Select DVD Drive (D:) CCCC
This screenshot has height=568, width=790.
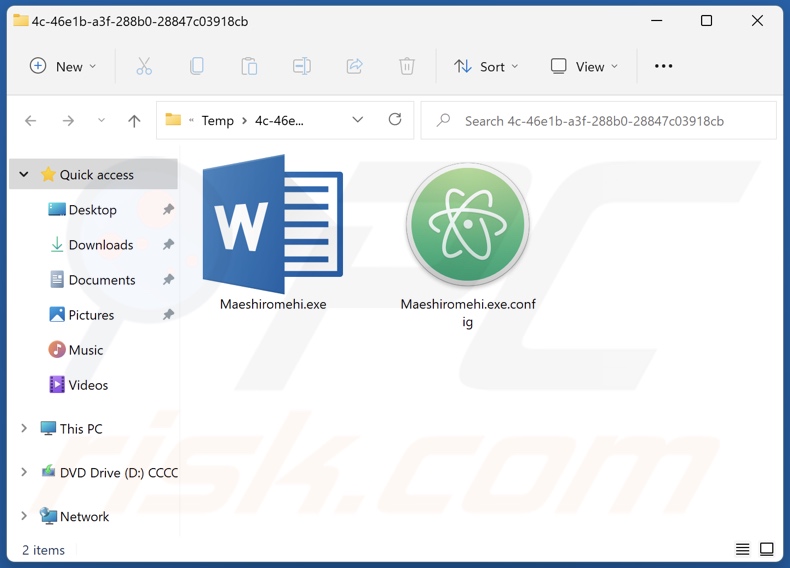[x=118, y=473]
